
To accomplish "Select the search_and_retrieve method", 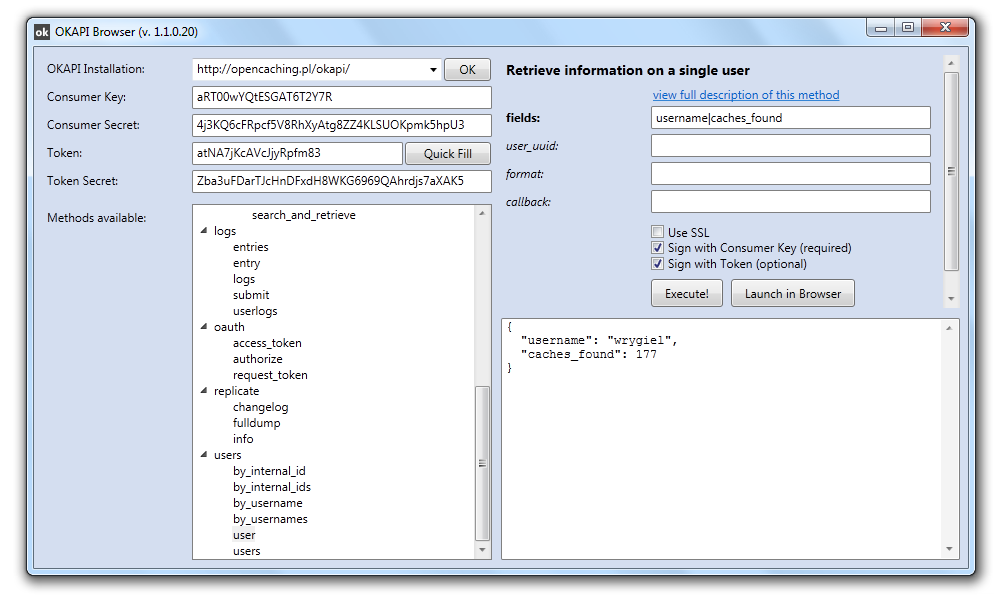I will pyautogui.click(x=303, y=215).
